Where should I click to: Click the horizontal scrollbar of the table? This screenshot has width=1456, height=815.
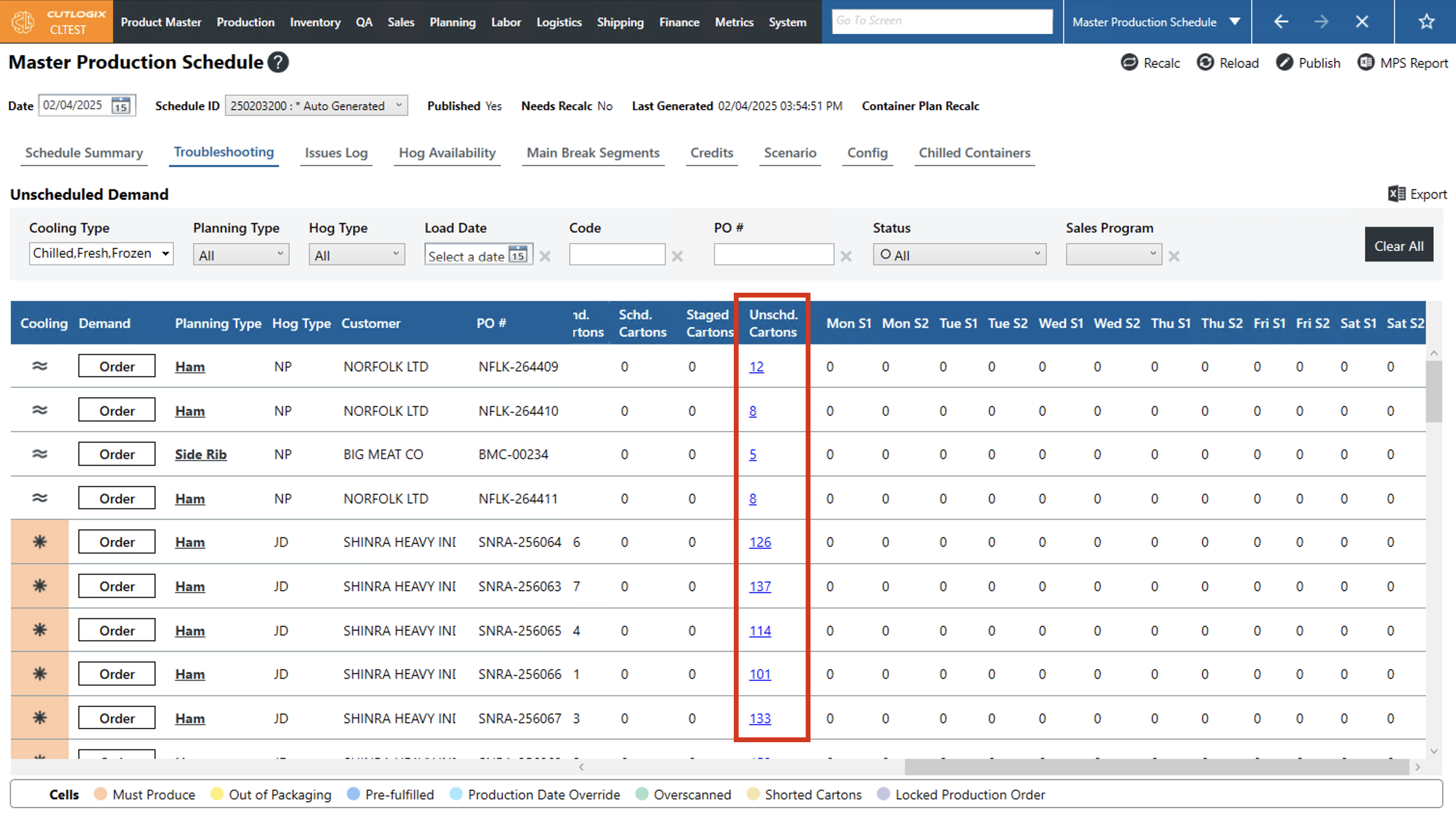[x=1156, y=767]
